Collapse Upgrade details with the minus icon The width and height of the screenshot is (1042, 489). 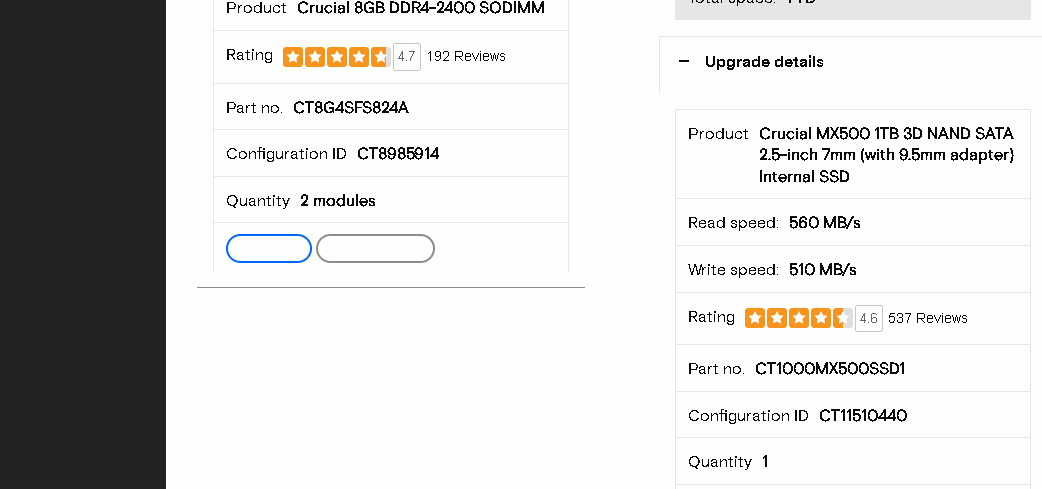pyautogui.click(x=684, y=62)
